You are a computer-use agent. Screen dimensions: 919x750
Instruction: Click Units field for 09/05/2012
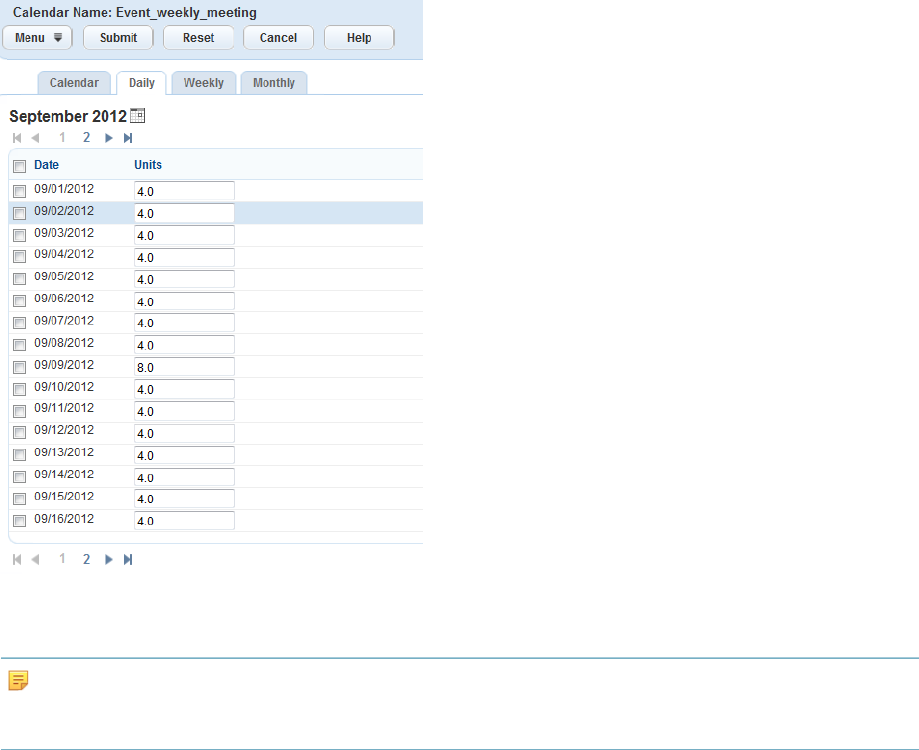click(x=184, y=279)
